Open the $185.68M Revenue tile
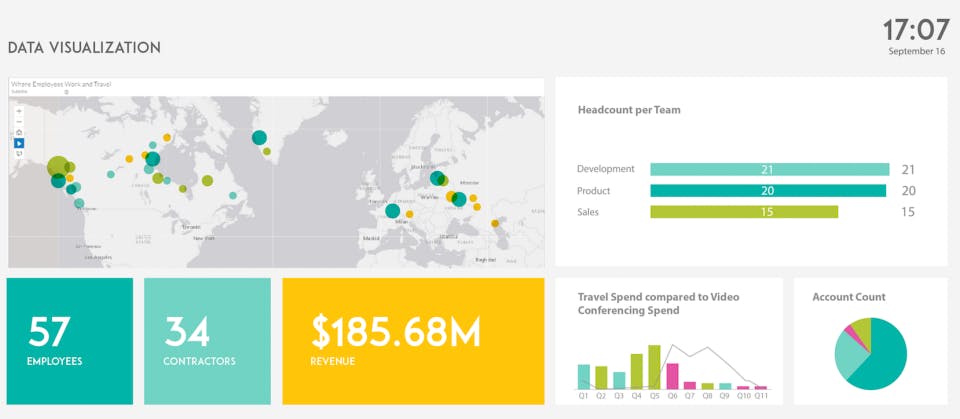This screenshot has height=419, width=960. [413, 341]
